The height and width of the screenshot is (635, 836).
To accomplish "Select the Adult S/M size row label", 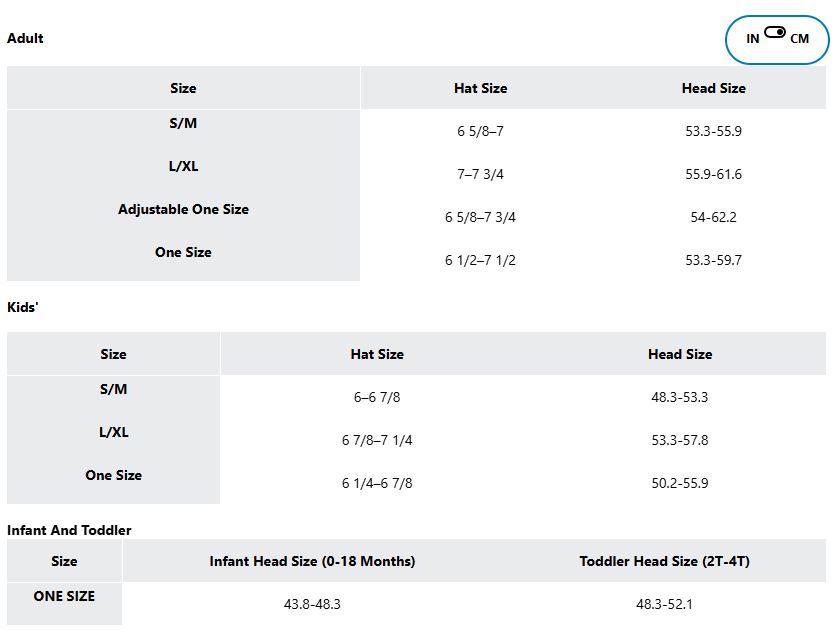I will 183,123.
